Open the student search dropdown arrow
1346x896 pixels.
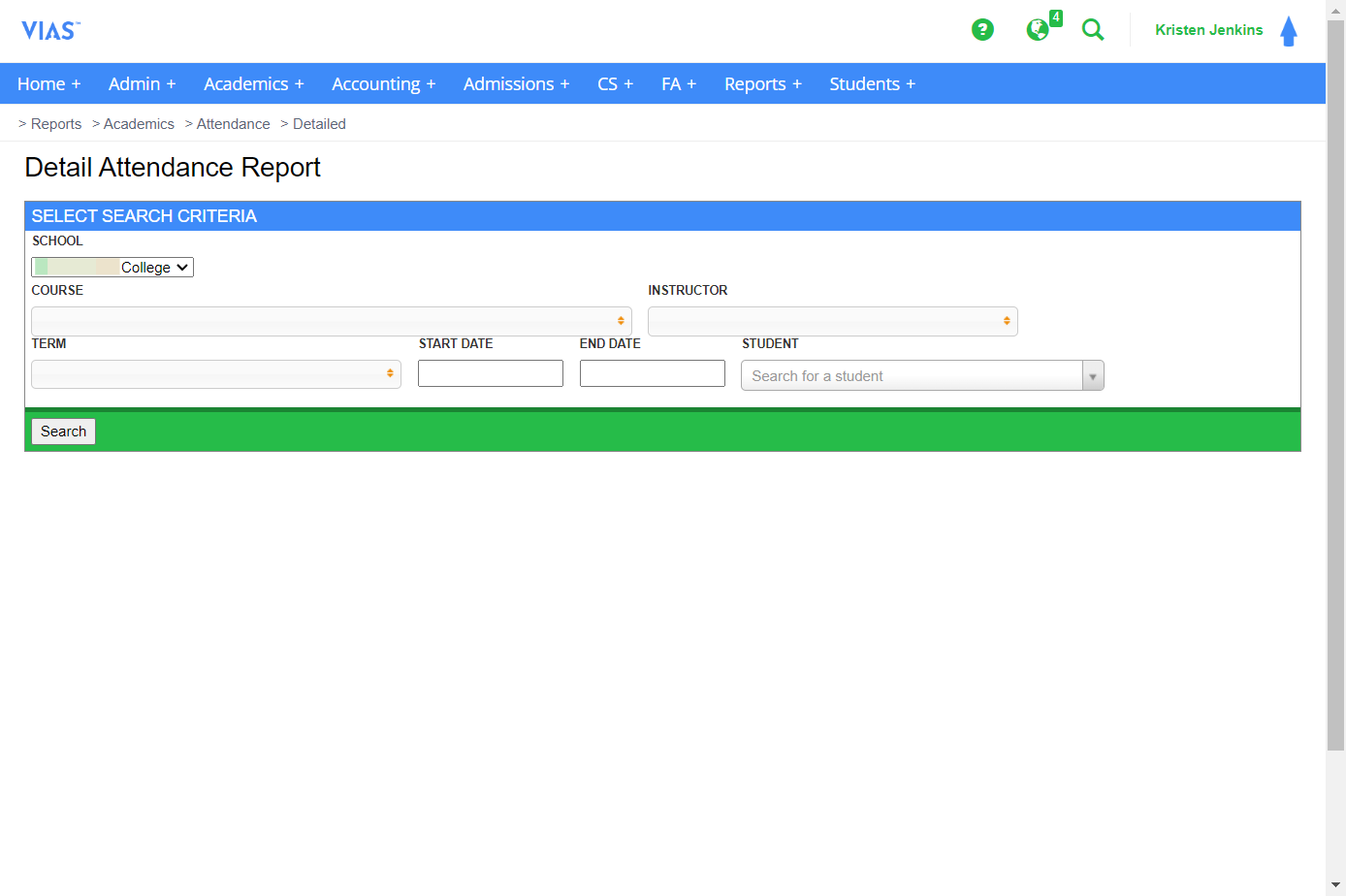[1093, 375]
